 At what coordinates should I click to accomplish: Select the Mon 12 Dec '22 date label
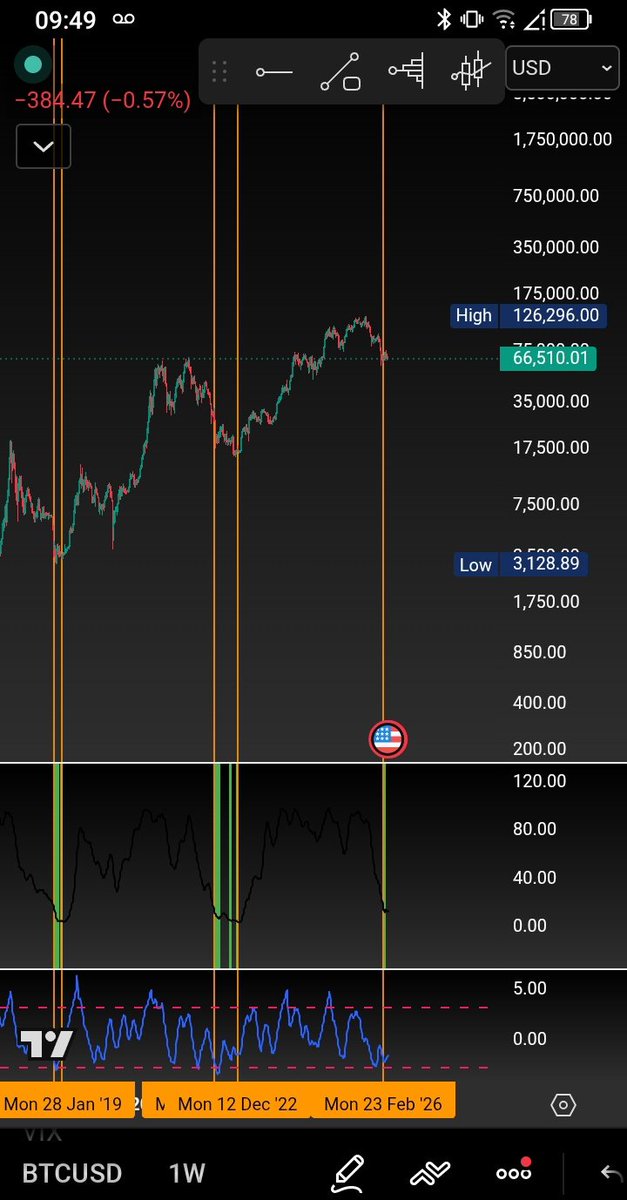click(x=238, y=1104)
